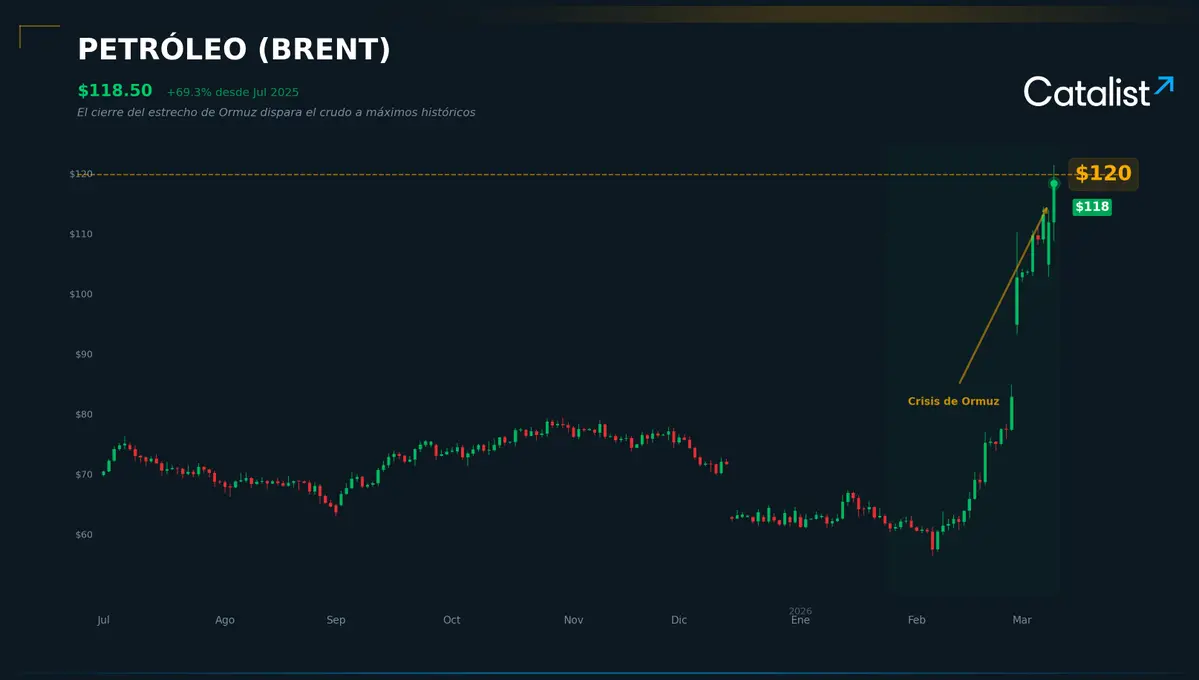Image resolution: width=1199 pixels, height=680 pixels.
Task: Click the Feb x-axis label
Action: coord(917,620)
